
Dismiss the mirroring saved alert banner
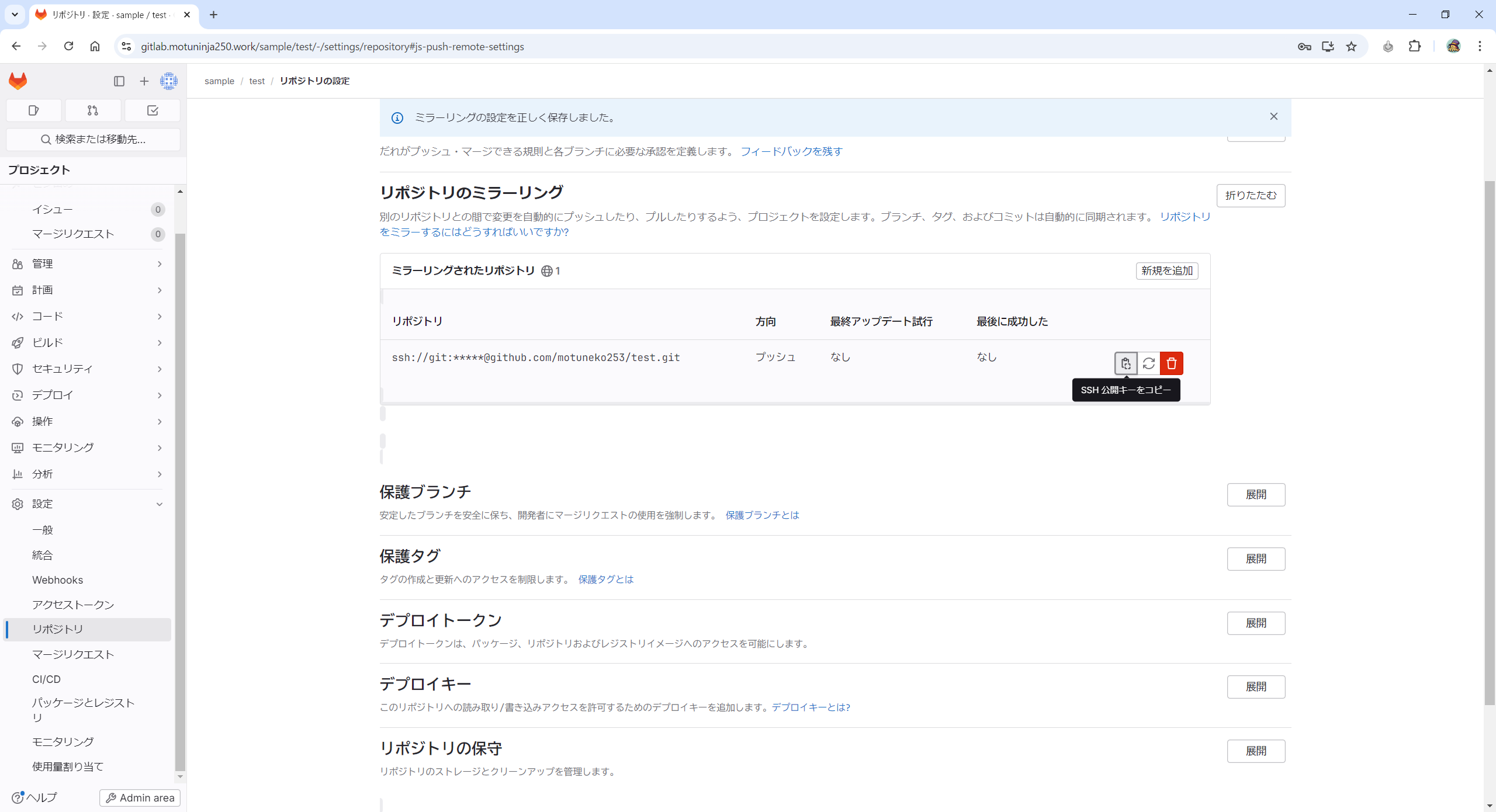pyautogui.click(x=1274, y=117)
